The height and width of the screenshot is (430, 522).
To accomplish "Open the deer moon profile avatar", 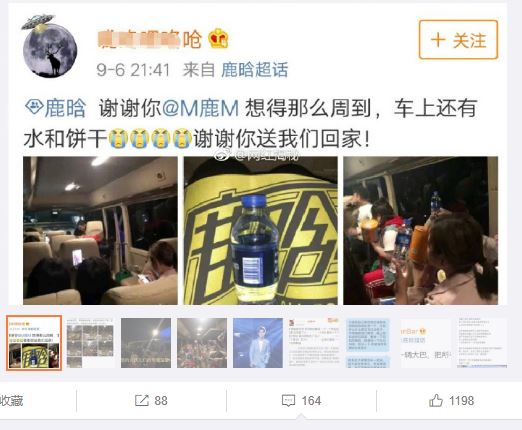I will tap(50, 47).
